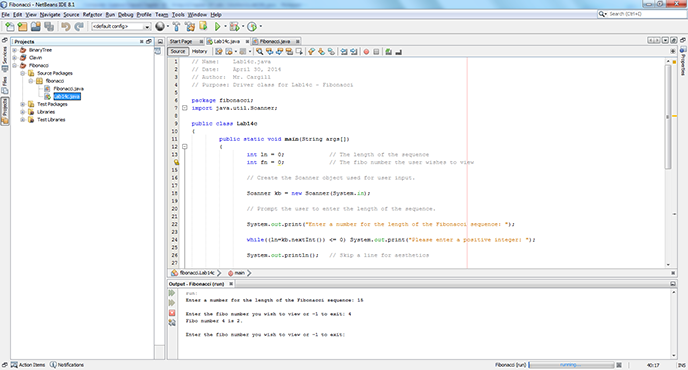Click the Find Next Occurrence icon
The image size is (688, 370).
pyautogui.click(x=279, y=52)
